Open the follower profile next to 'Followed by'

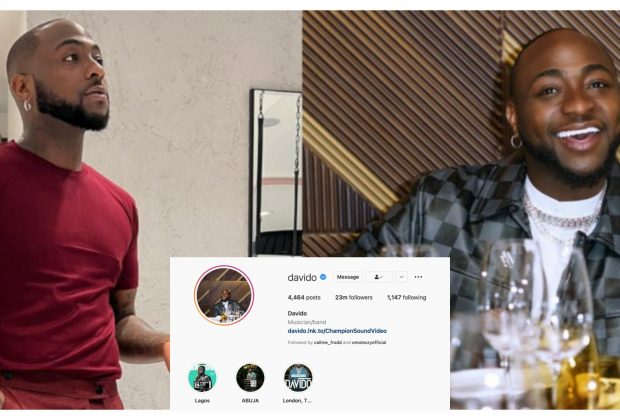pyautogui.click(x=327, y=342)
